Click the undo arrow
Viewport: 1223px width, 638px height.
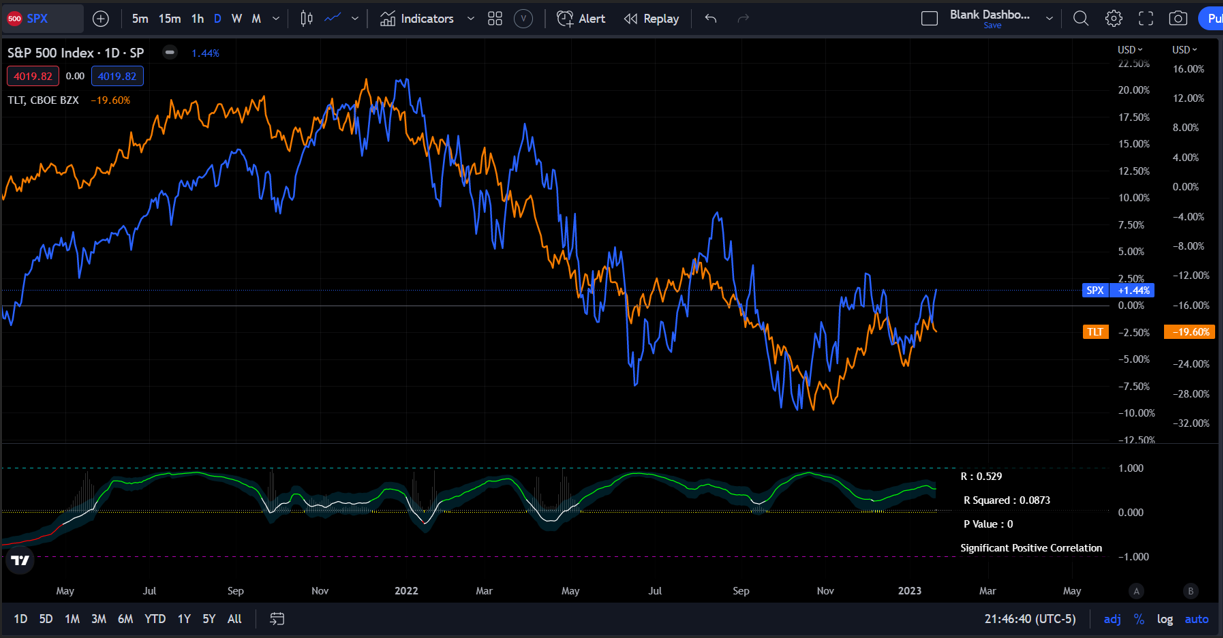pos(711,18)
